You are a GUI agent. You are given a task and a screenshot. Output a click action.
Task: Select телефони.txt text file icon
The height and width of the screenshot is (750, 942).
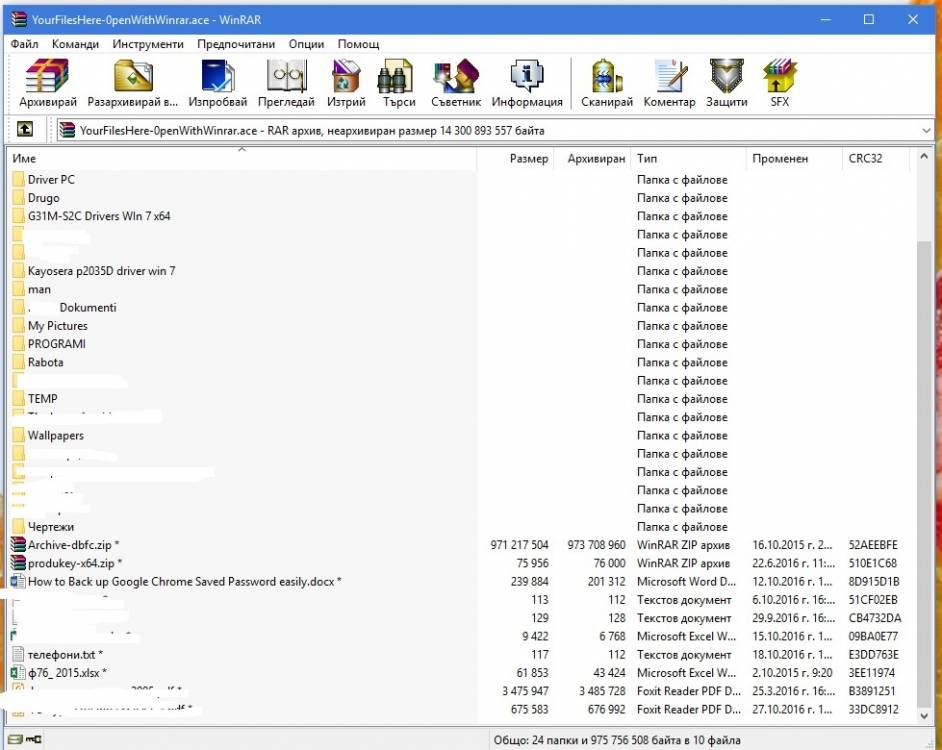[x=19, y=654]
